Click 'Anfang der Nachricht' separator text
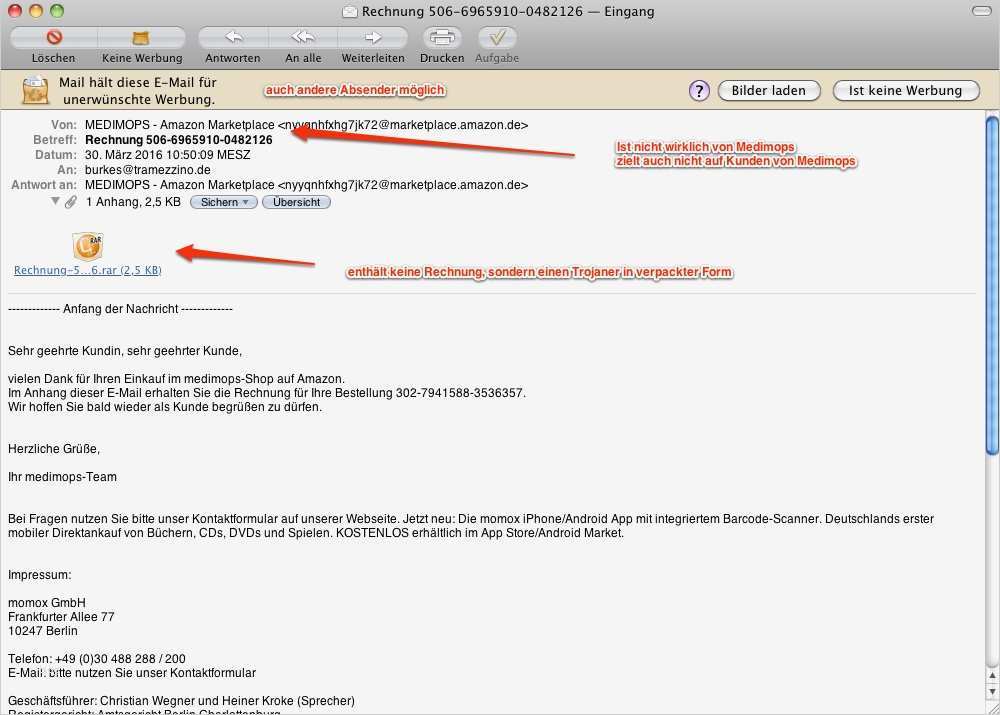This screenshot has height=715, width=1000. pos(121,309)
